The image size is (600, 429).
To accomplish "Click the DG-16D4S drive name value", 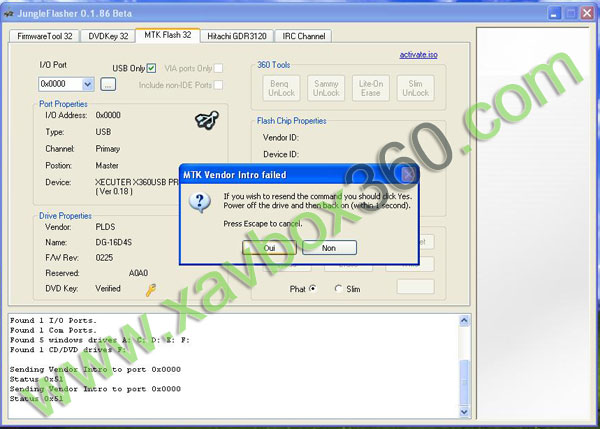I will coord(114,242).
